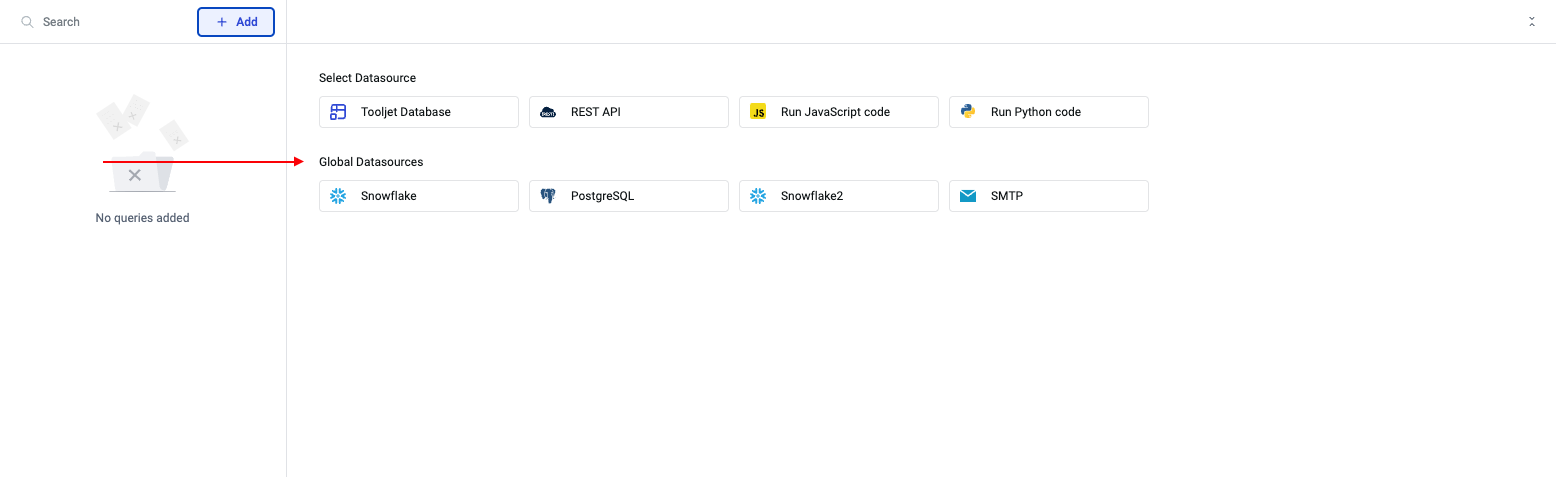Click the REST API cloud icon

(548, 112)
